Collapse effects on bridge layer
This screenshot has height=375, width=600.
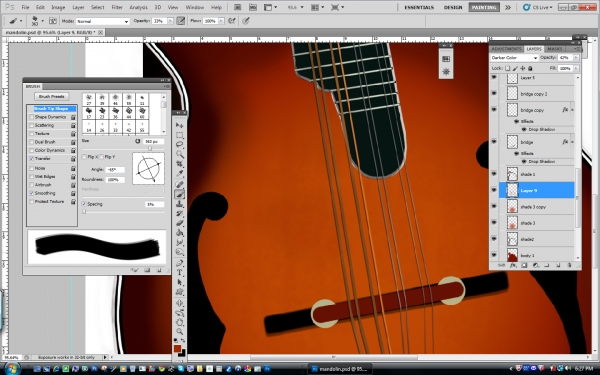572,142
